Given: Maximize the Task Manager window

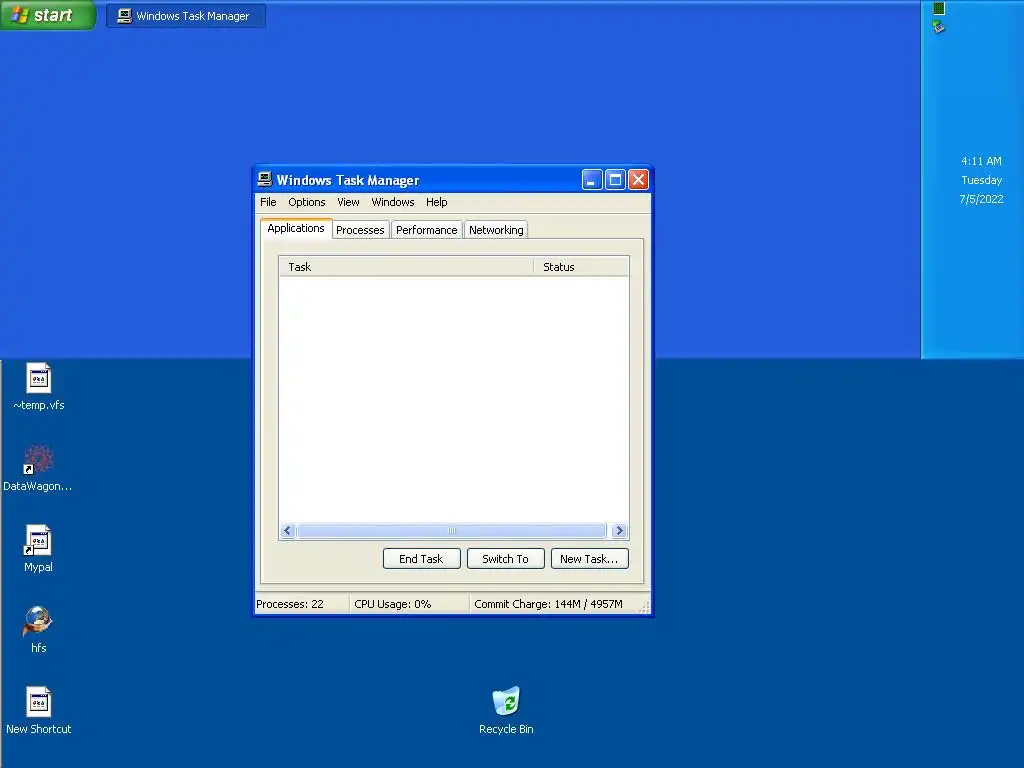Looking at the screenshot, I should tap(615, 180).
